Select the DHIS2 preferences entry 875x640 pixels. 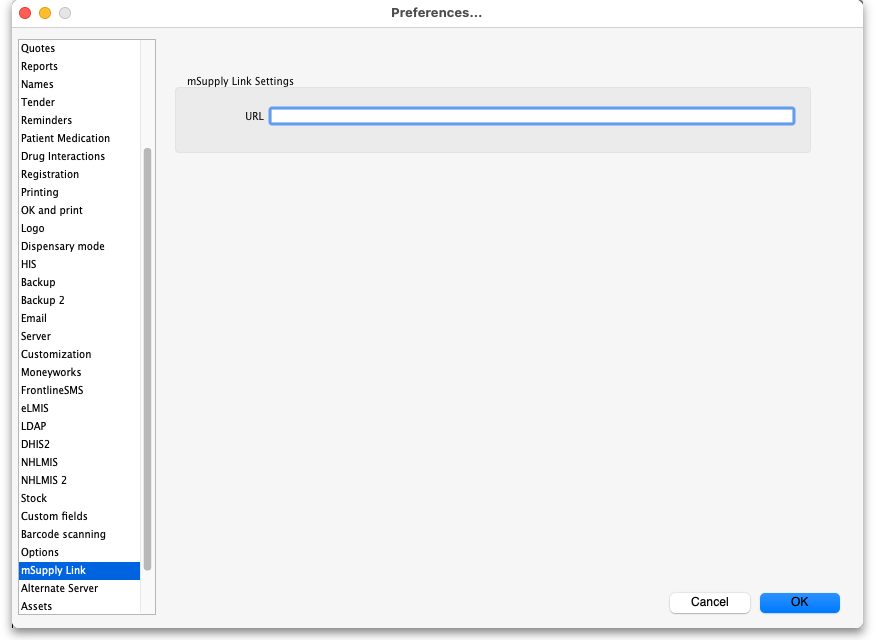click(x=37, y=444)
